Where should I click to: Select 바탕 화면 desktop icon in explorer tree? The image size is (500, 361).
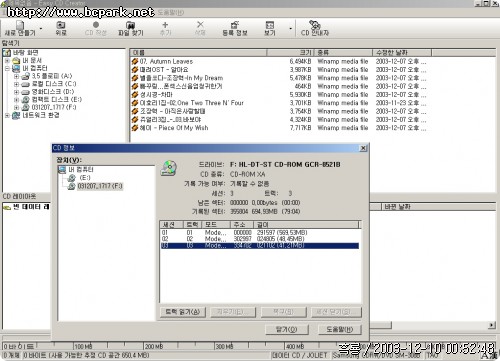[x=21, y=53]
